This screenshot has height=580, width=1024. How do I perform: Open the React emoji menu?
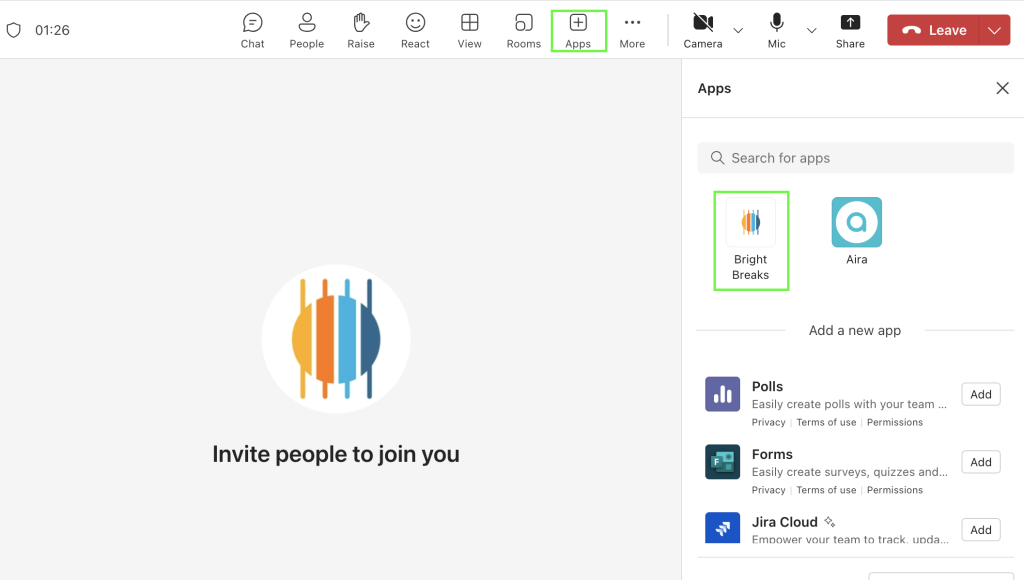415,30
